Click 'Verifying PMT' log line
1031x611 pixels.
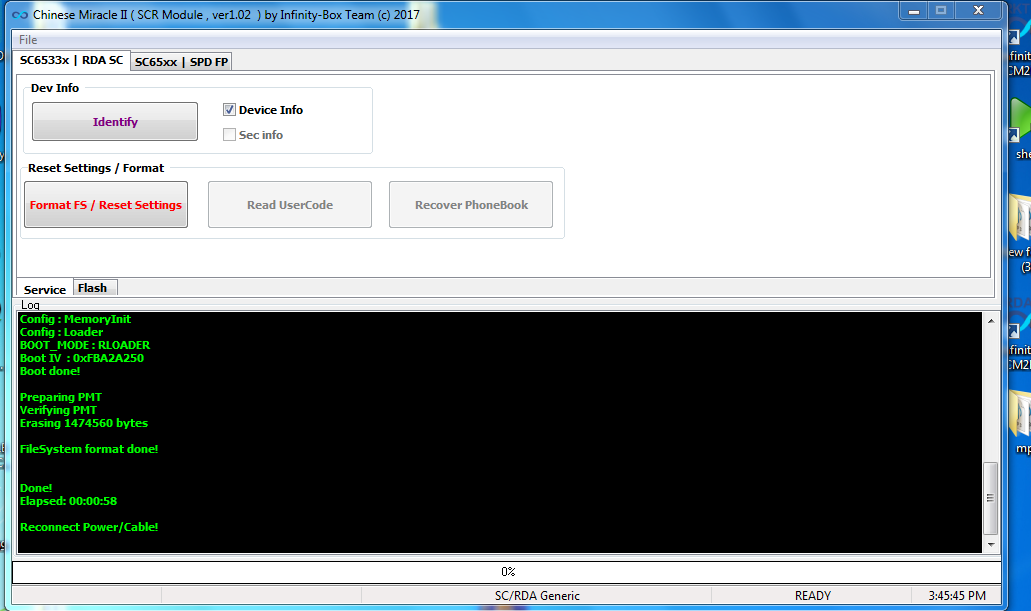tap(58, 410)
